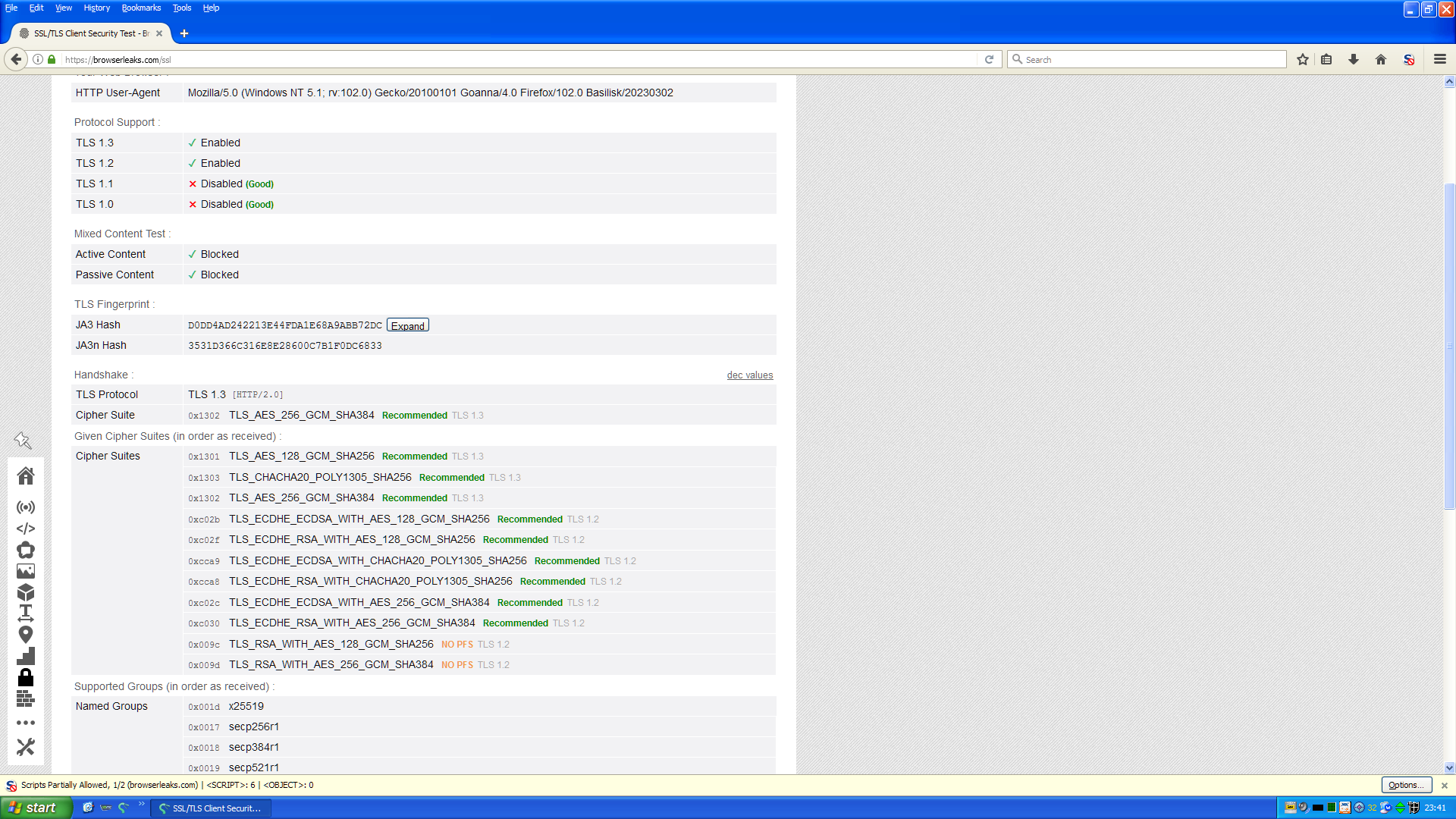Click the sidebar pushpin icon
Viewport: 1456px width, 819px height.
(23, 441)
